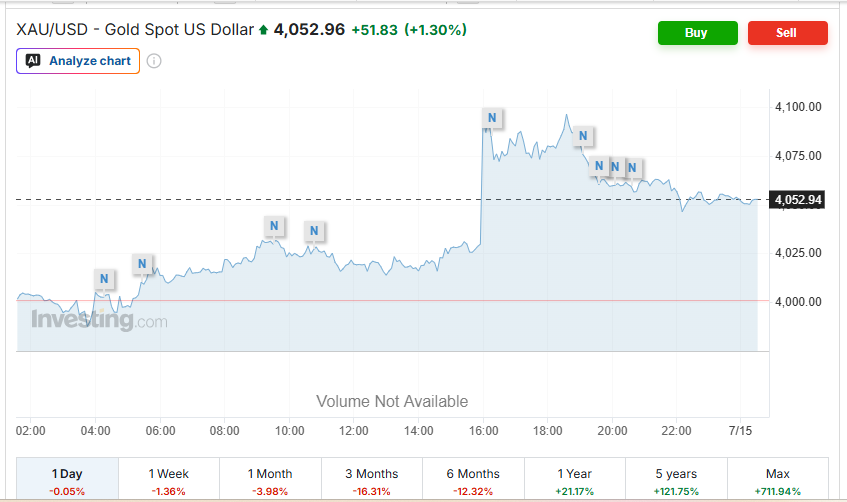
Task: Select the 6 Months timeframe tab
Action: pyautogui.click(x=473, y=479)
